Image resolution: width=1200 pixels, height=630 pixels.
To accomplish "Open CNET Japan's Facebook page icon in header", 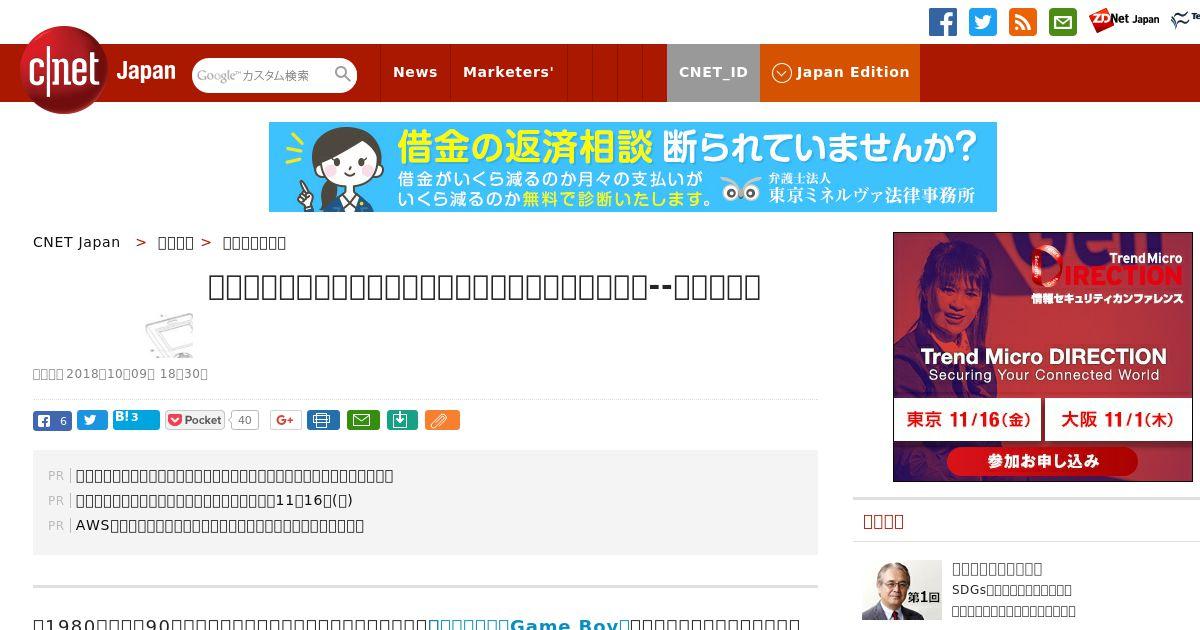I will click(943, 22).
